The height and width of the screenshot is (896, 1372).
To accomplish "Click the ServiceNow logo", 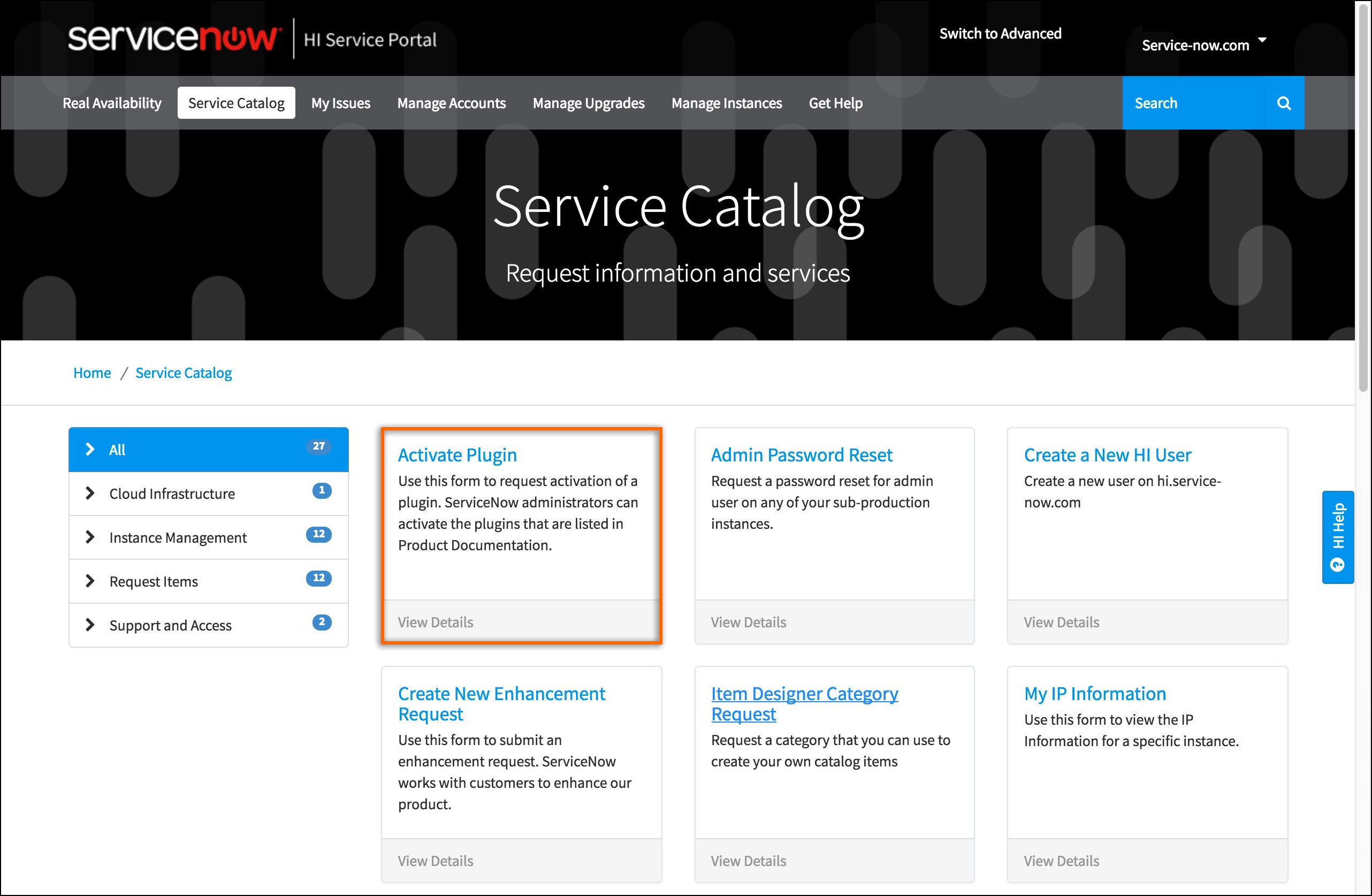I will point(174,38).
